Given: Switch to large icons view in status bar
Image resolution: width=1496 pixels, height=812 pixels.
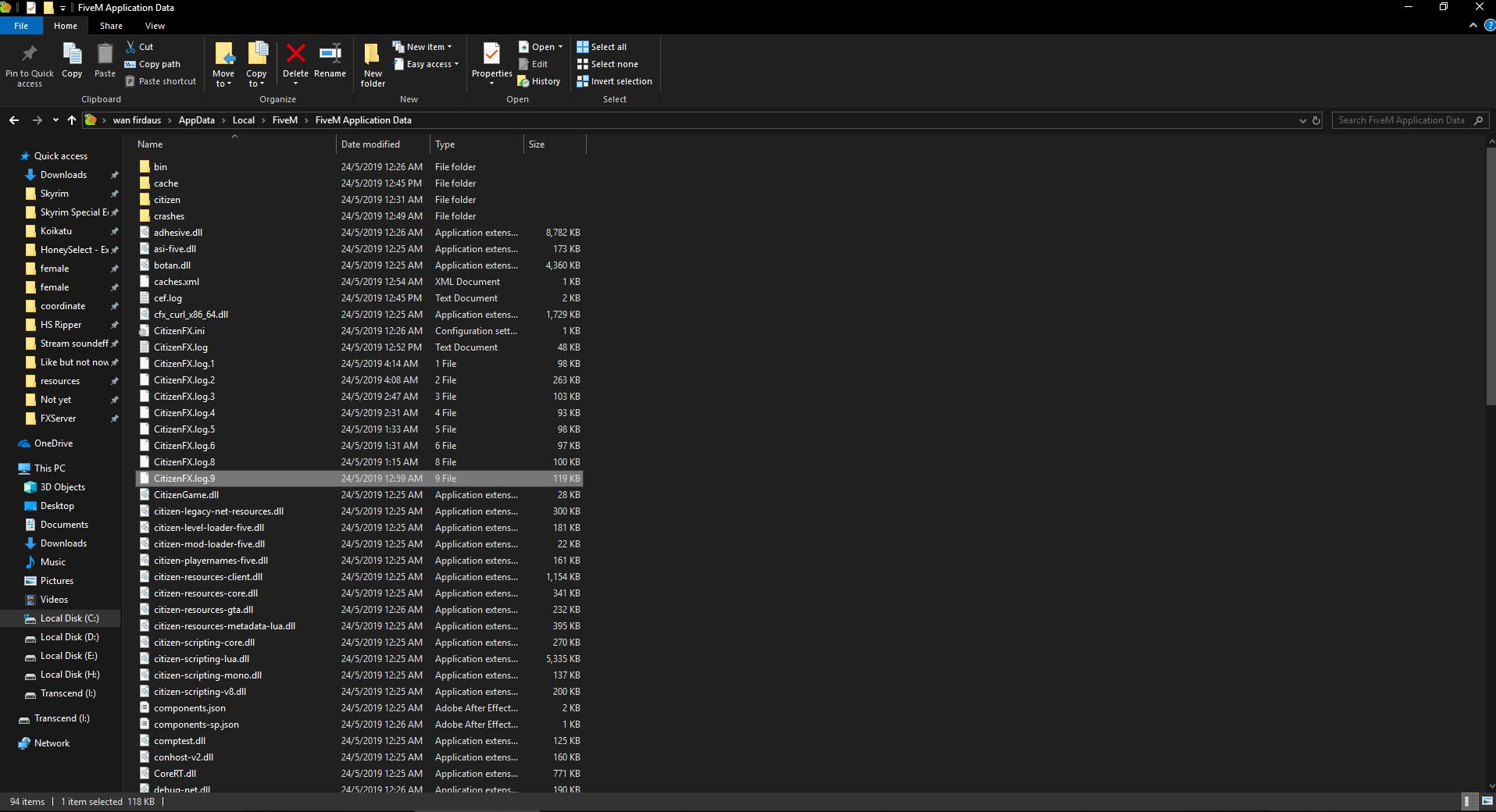Looking at the screenshot, I should pyautogui.click(x=1487, y=801).
